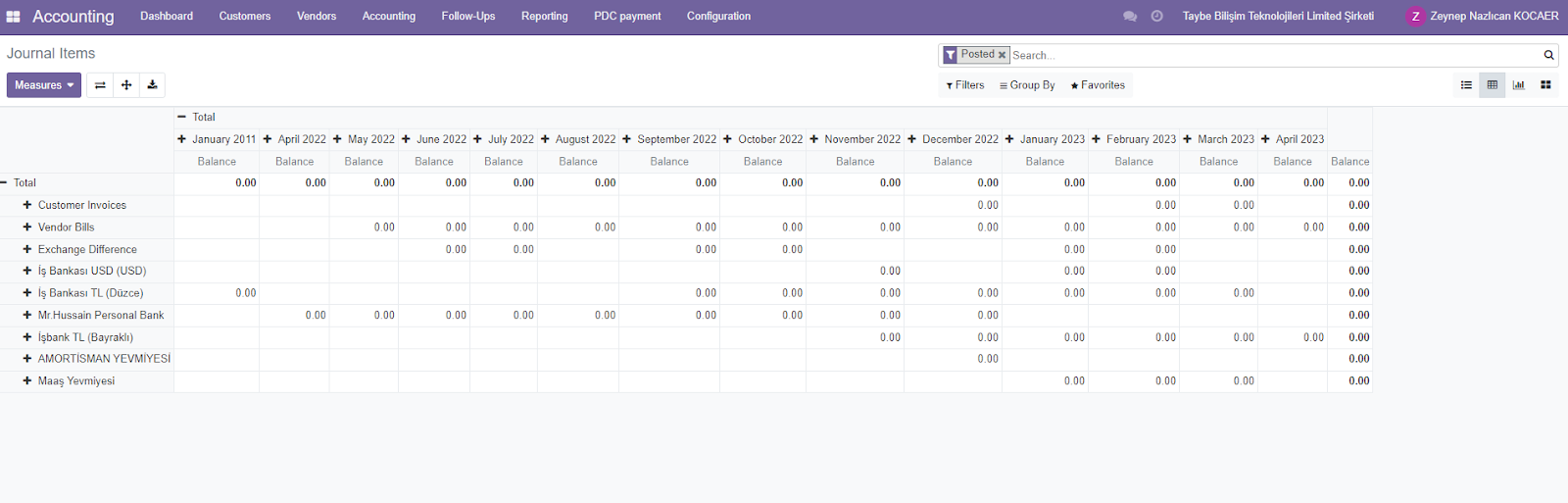This screenshot has width=1568, height=503.
Task: Expand the January 2023 column
Action: click(1009, 139)
